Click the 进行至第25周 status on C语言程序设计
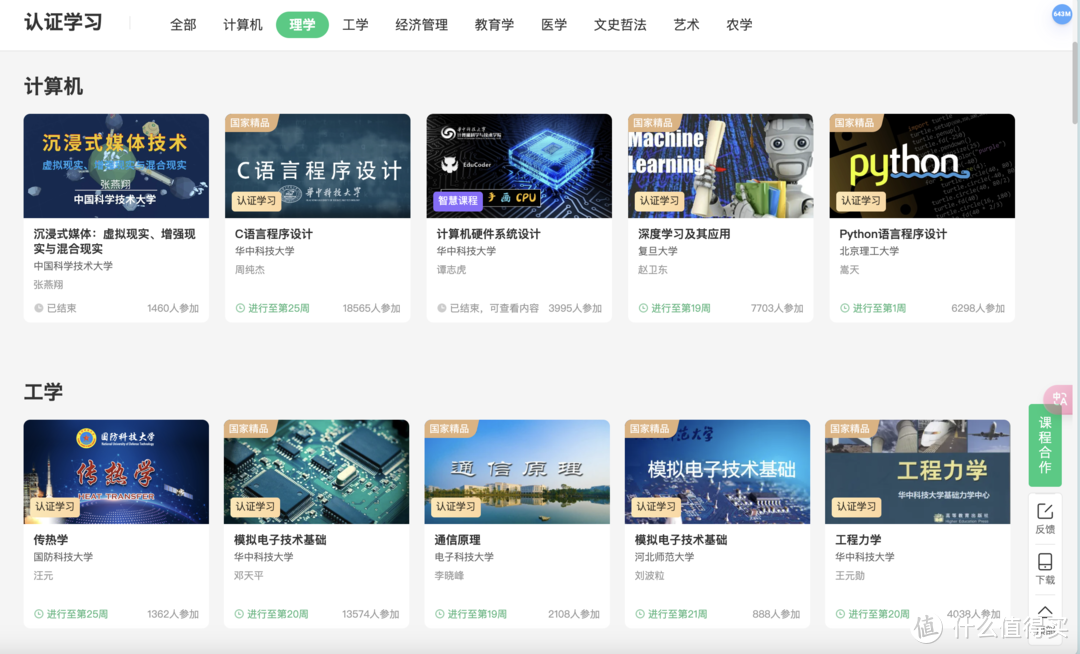Viewport: 1080px width, 654px height. [x=273, y=308]
